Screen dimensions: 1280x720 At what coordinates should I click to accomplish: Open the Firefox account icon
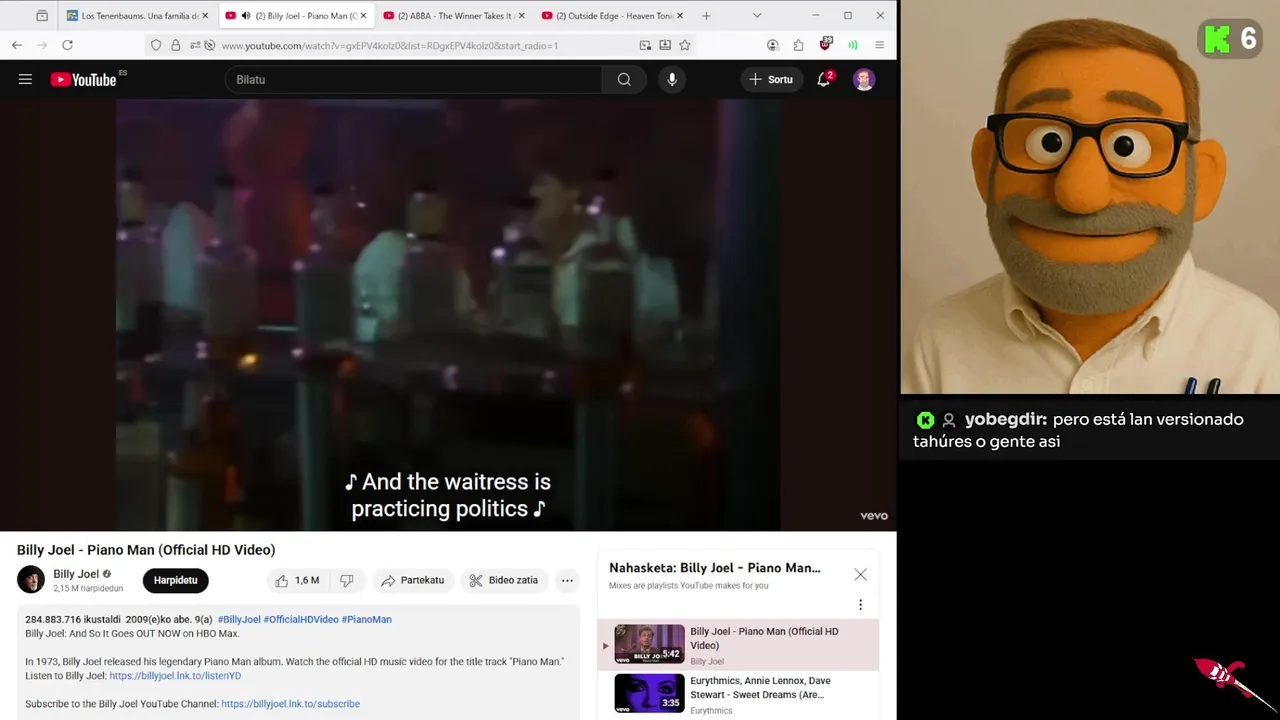pyautogui.click(x=772, y=45)
